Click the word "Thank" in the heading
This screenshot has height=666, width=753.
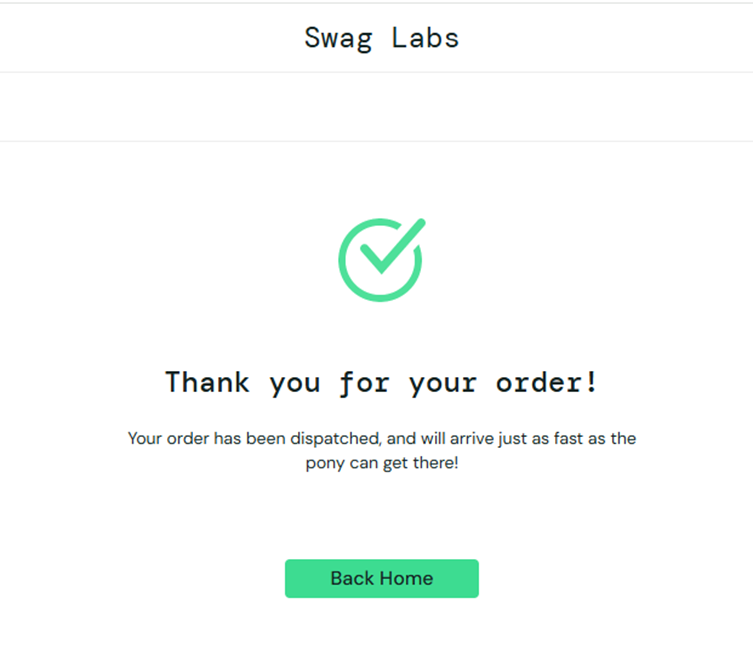pos(208,382)
